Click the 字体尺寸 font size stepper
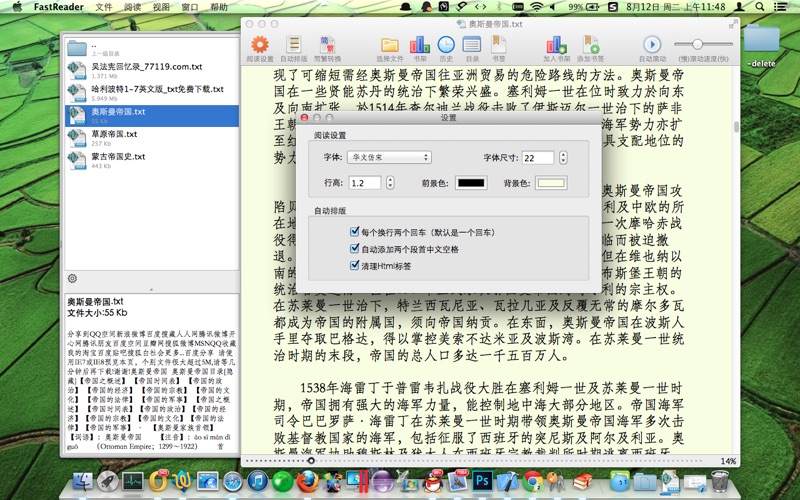800x500 pixels. (x=563, y=158)
